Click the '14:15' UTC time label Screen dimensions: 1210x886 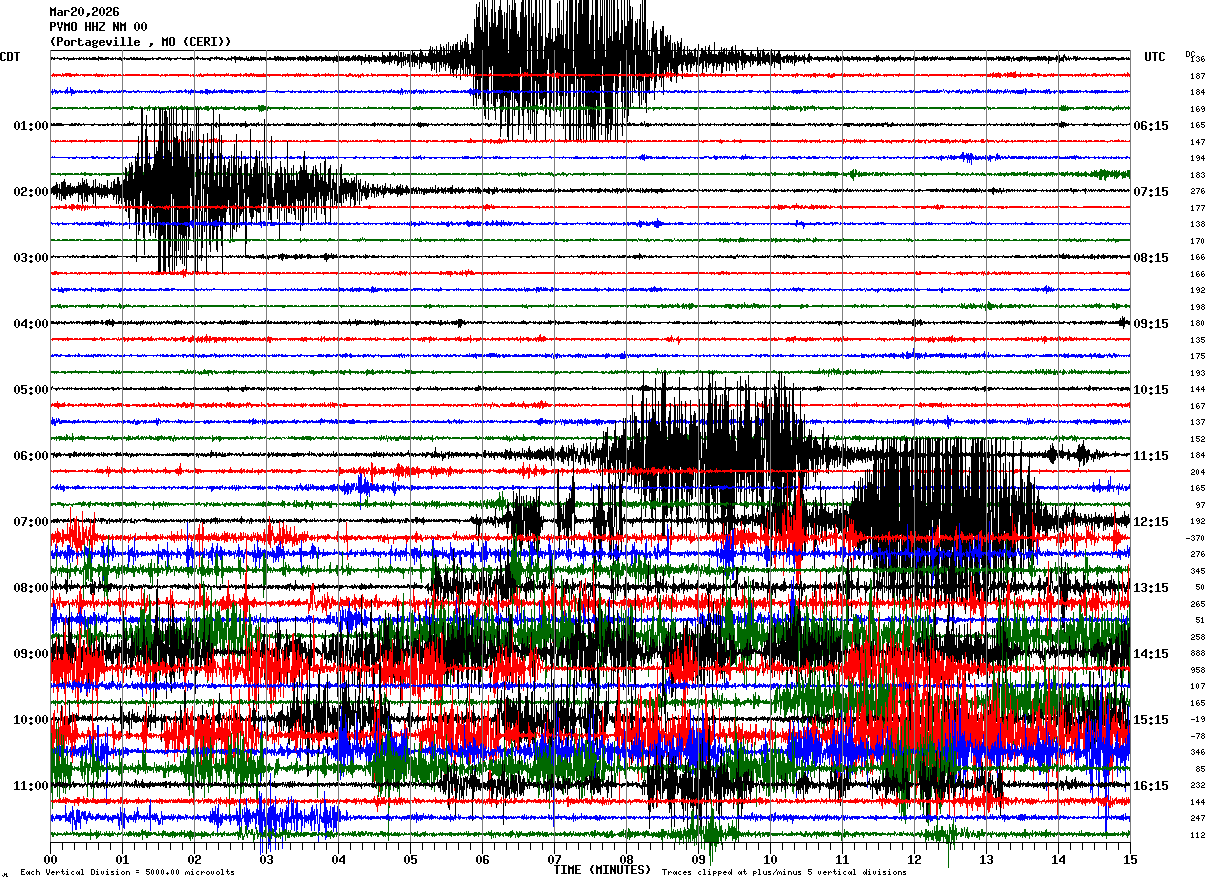[x=1151, y=654]
